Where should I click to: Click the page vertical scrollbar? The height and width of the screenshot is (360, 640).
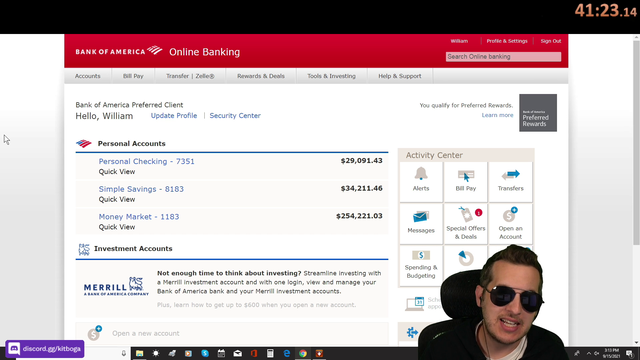[636, 143]
